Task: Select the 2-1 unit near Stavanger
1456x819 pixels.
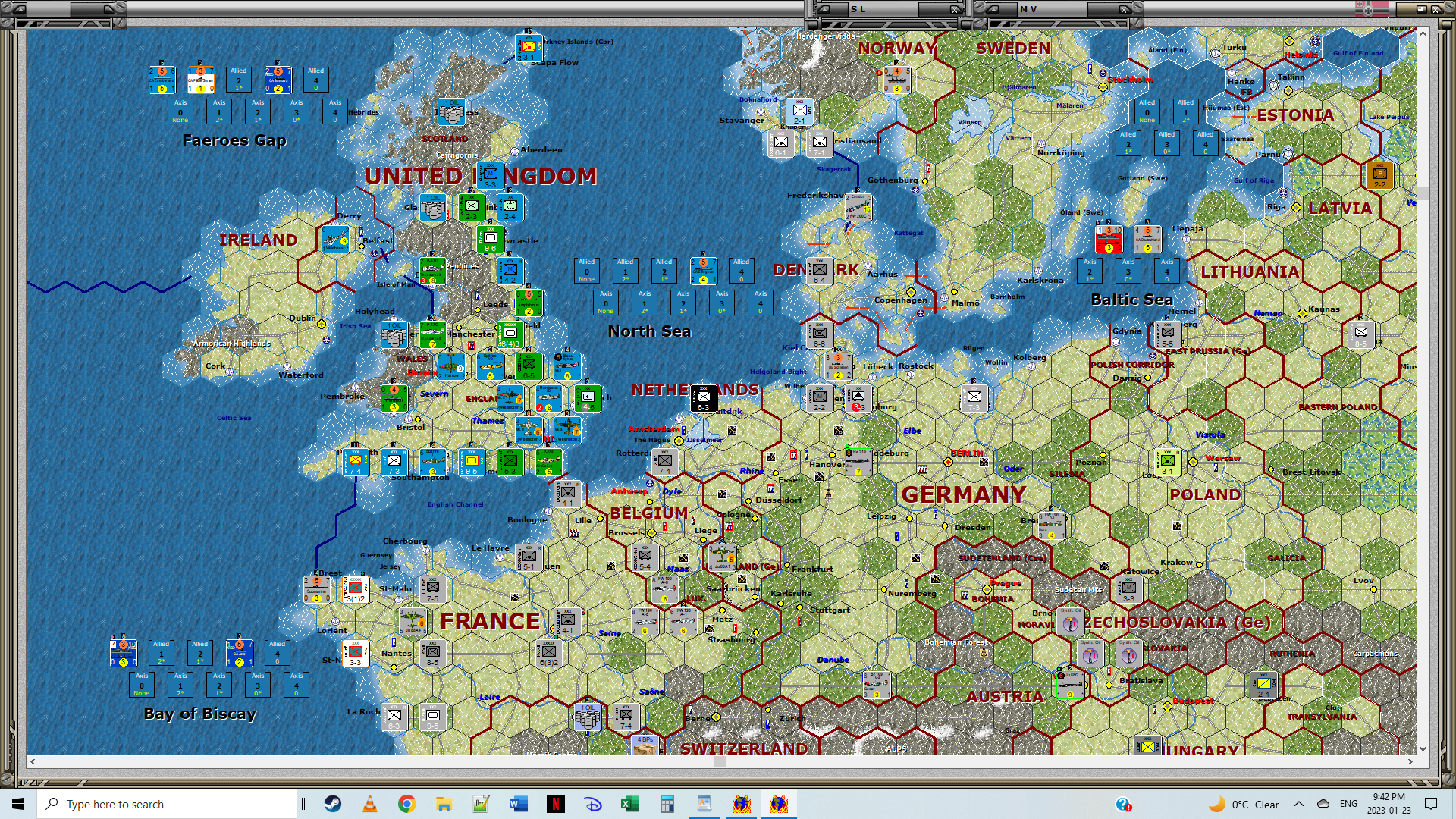Action: point(800,111)
